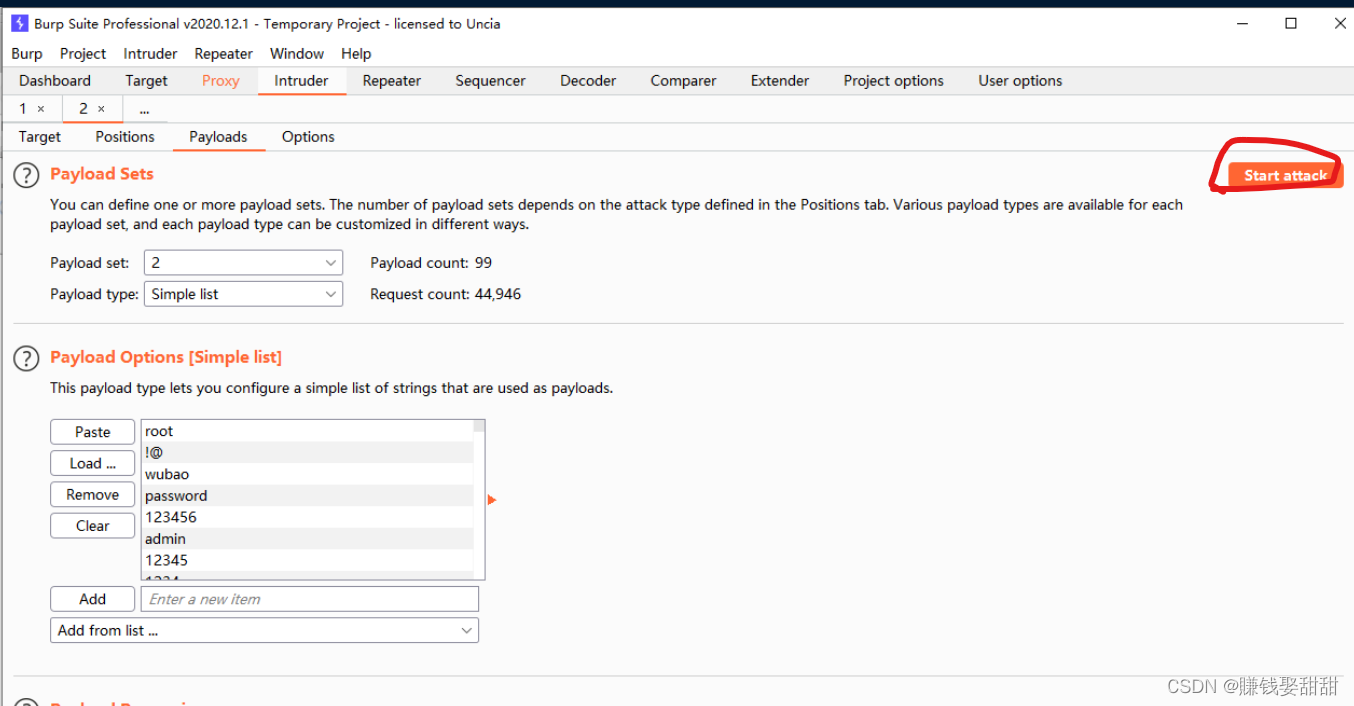Click the Payload Options help question icon
The image size is (1354, 706).
click(x=26, y=358)
